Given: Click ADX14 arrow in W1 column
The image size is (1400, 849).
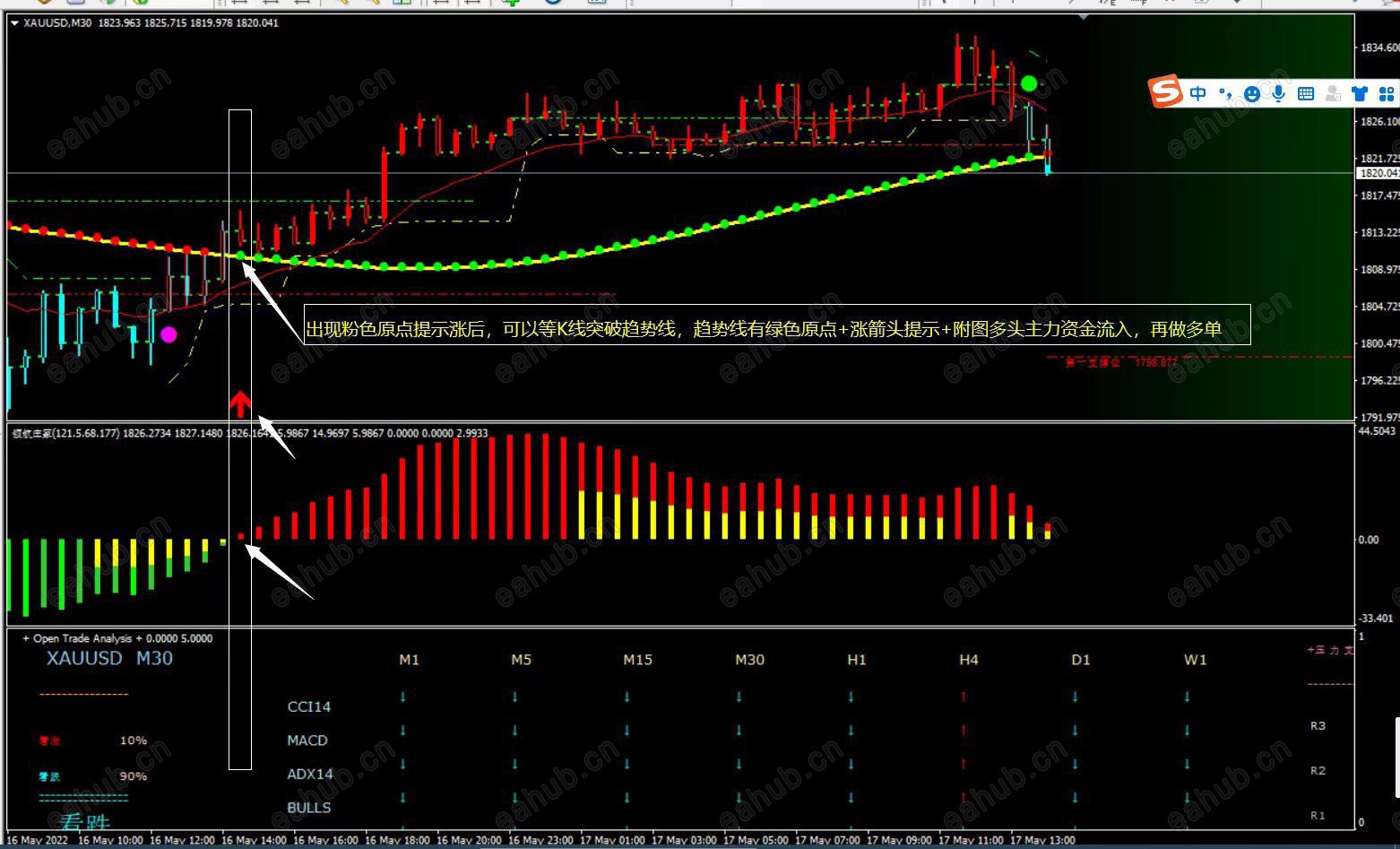Looking at the screenshot, I should tap(1188, 764).
